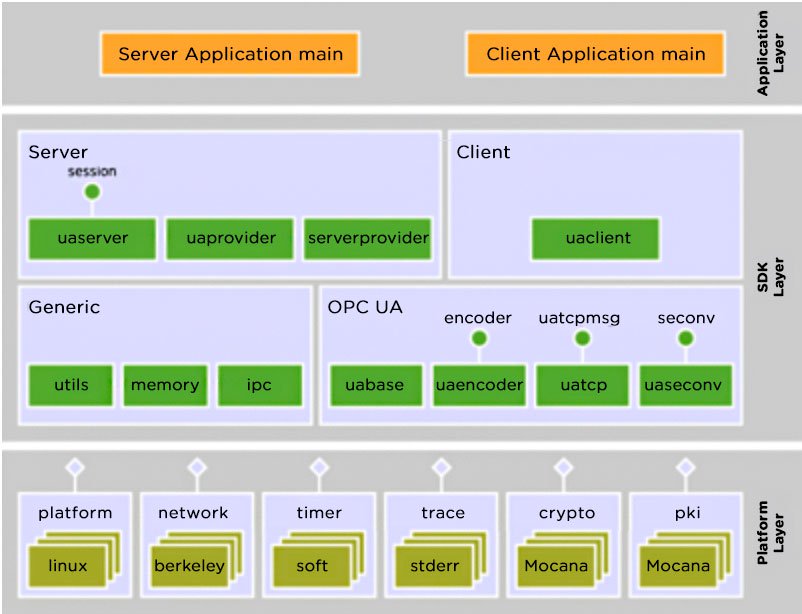Click the Application Layer side label
The width and height of the screenshot is (802, 614).
[x=770, y=53]
